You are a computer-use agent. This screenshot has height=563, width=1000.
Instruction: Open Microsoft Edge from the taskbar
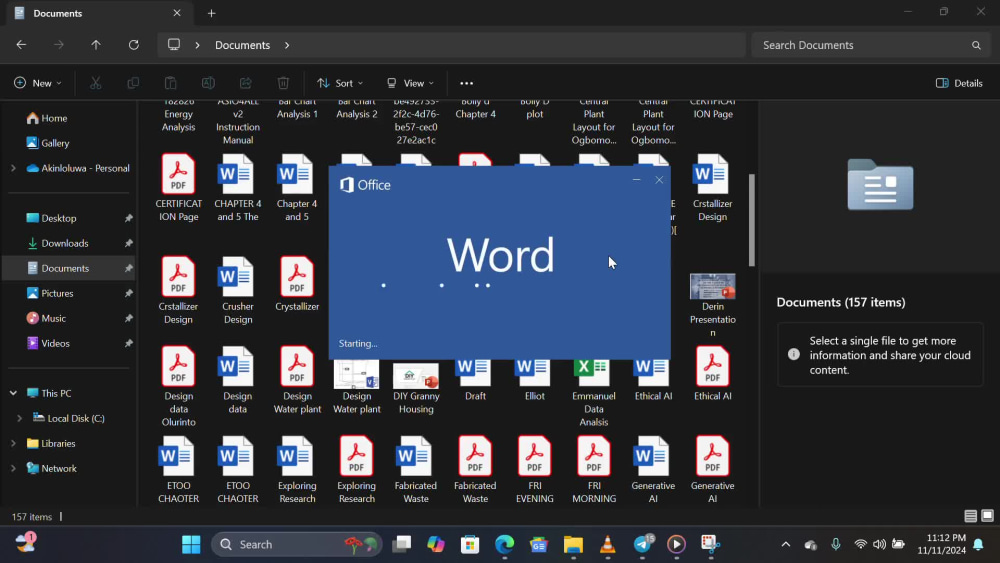click(504, 544)
